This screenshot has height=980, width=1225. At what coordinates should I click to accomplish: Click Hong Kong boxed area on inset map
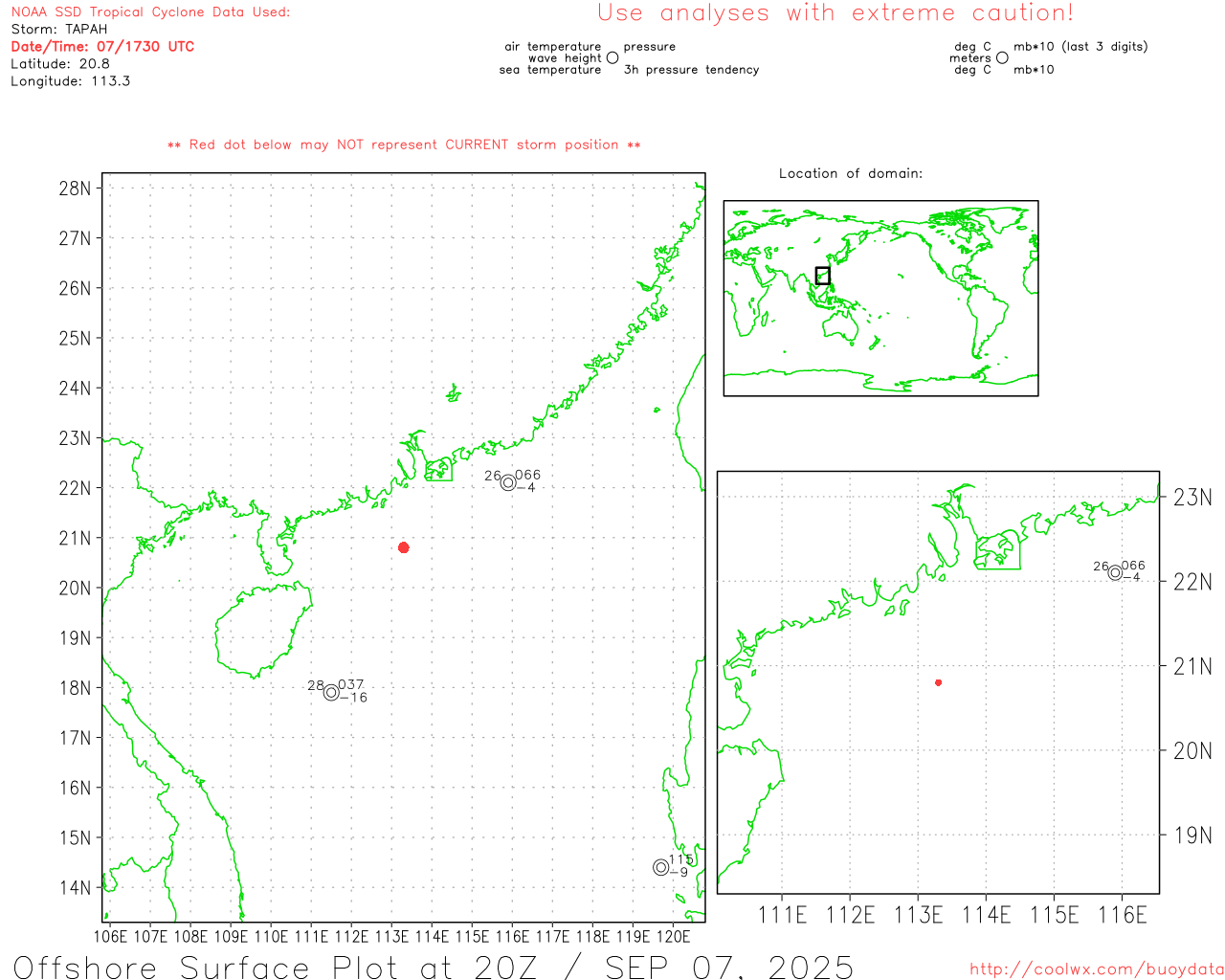tap(997, 550)
